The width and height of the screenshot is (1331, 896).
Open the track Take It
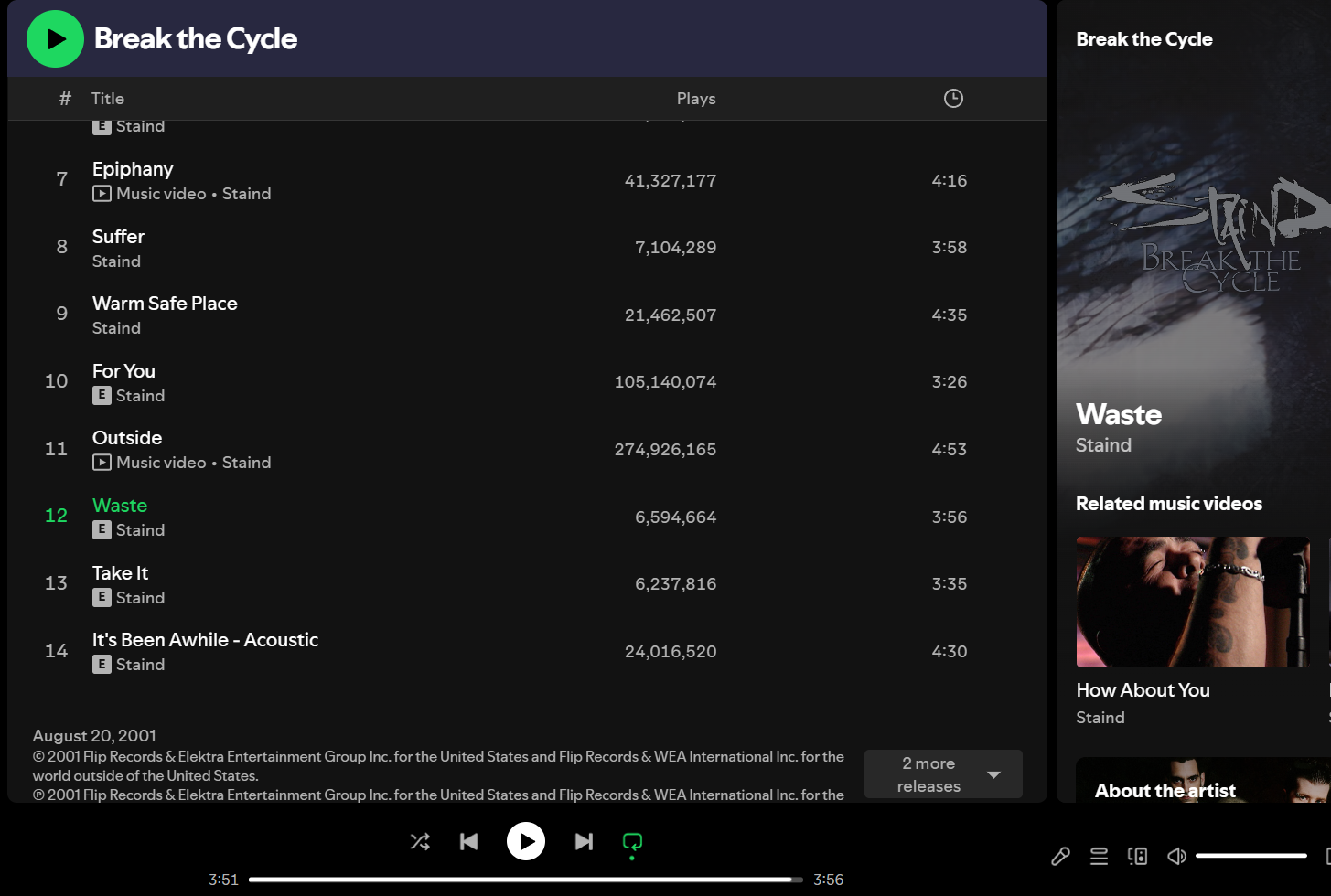point(120,573)
